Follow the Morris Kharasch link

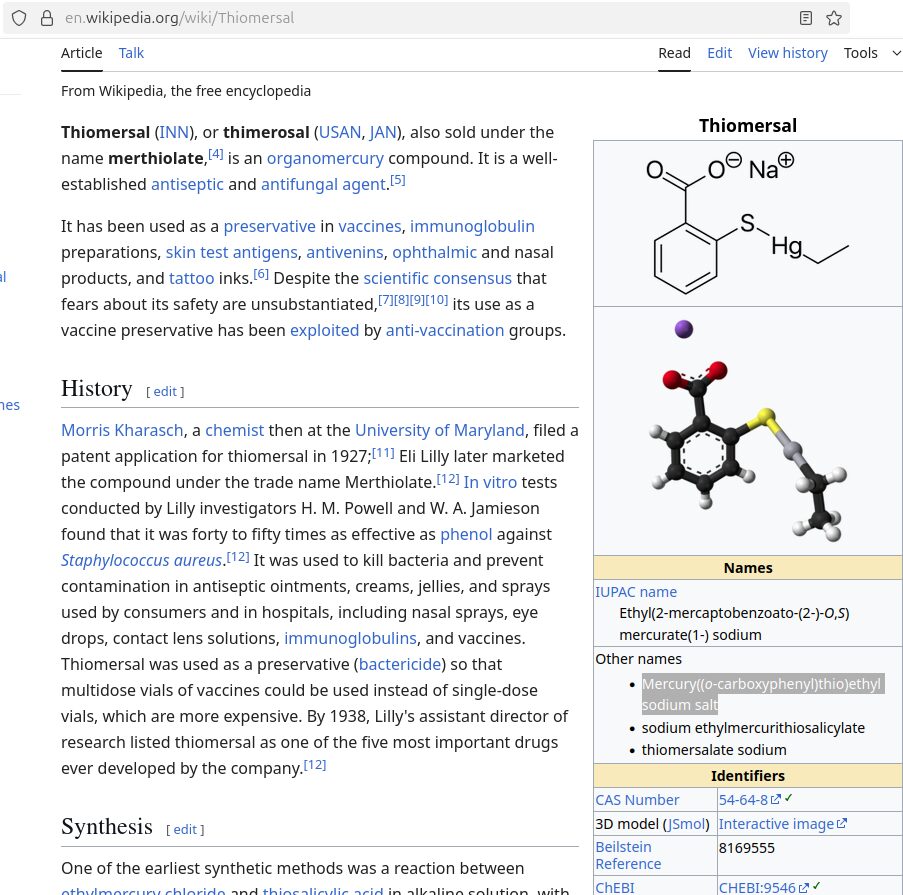point(122,430)
